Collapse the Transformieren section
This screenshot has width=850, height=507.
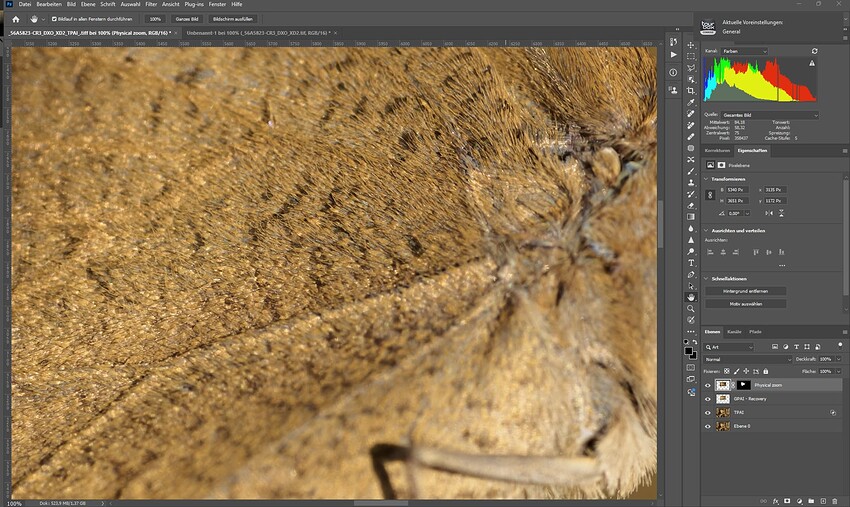click(x=706, y=179)
